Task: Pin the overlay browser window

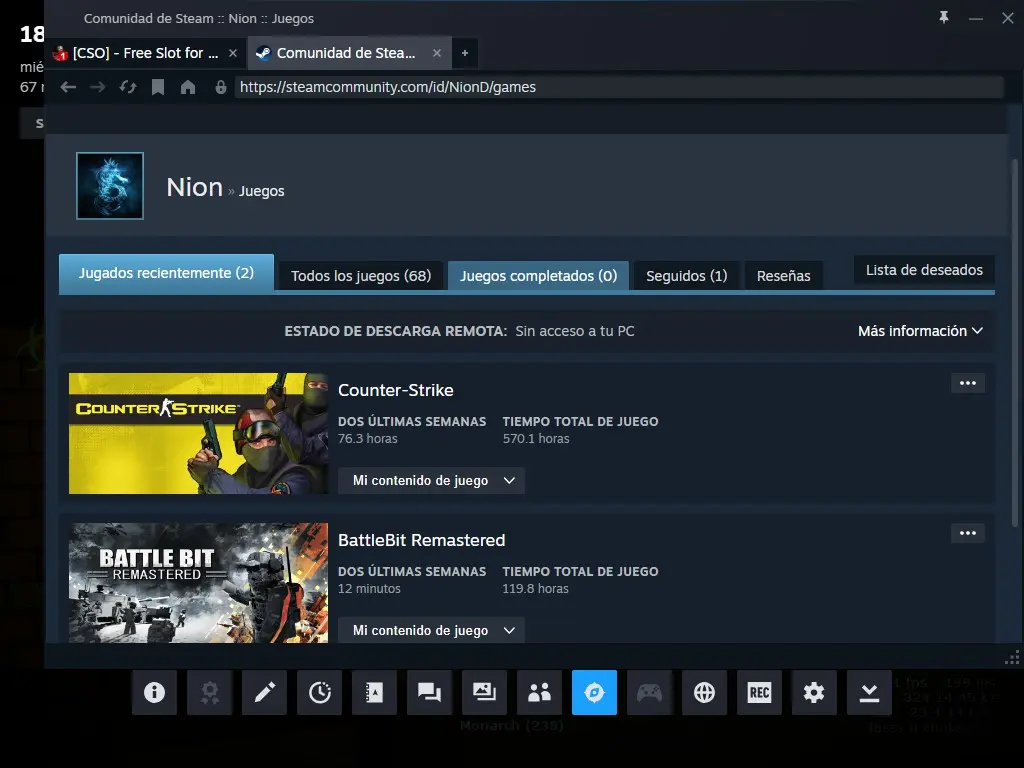Action: click(944, 18)
